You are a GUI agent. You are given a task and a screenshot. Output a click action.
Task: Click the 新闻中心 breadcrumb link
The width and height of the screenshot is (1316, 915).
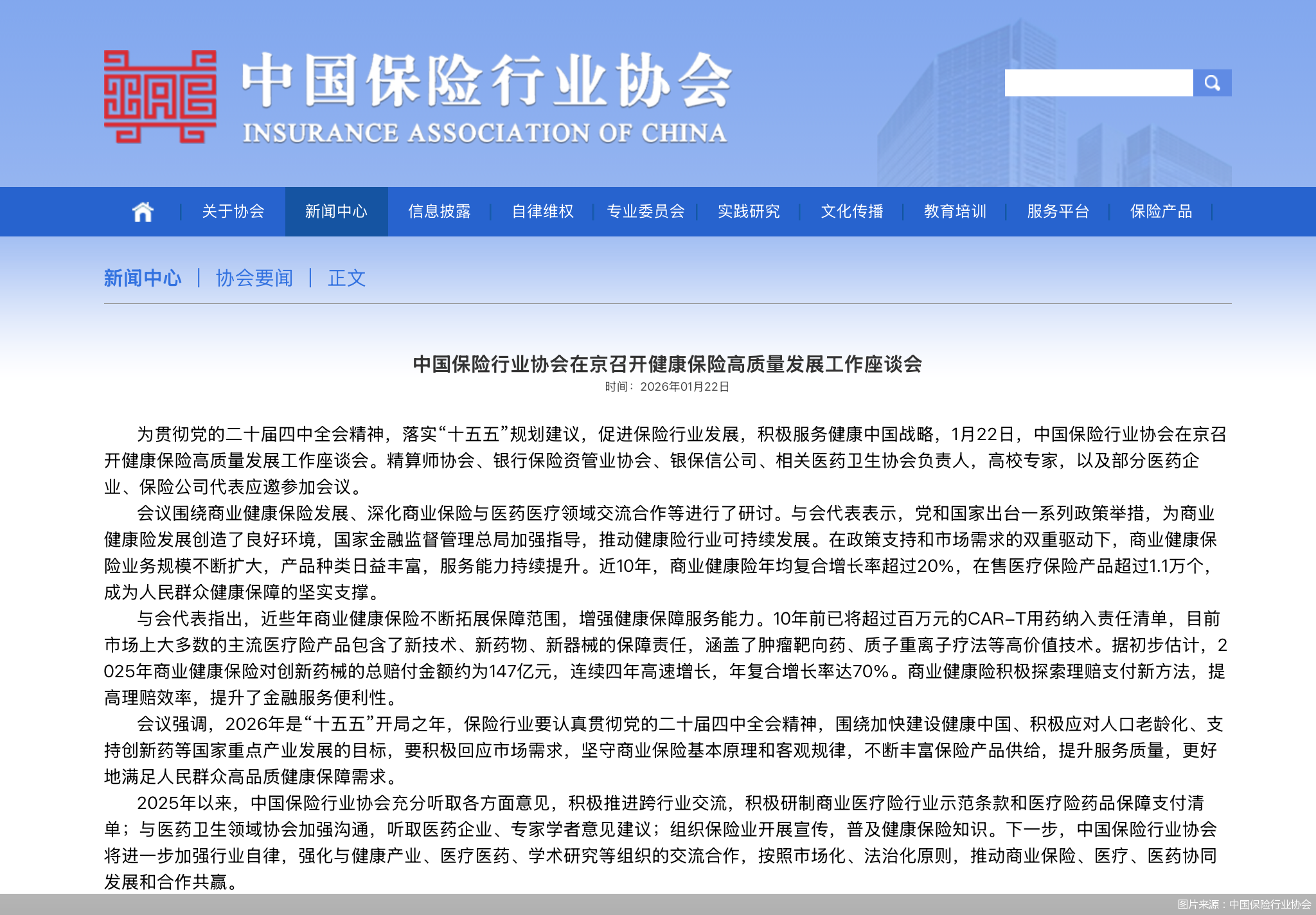pos(143,278)
